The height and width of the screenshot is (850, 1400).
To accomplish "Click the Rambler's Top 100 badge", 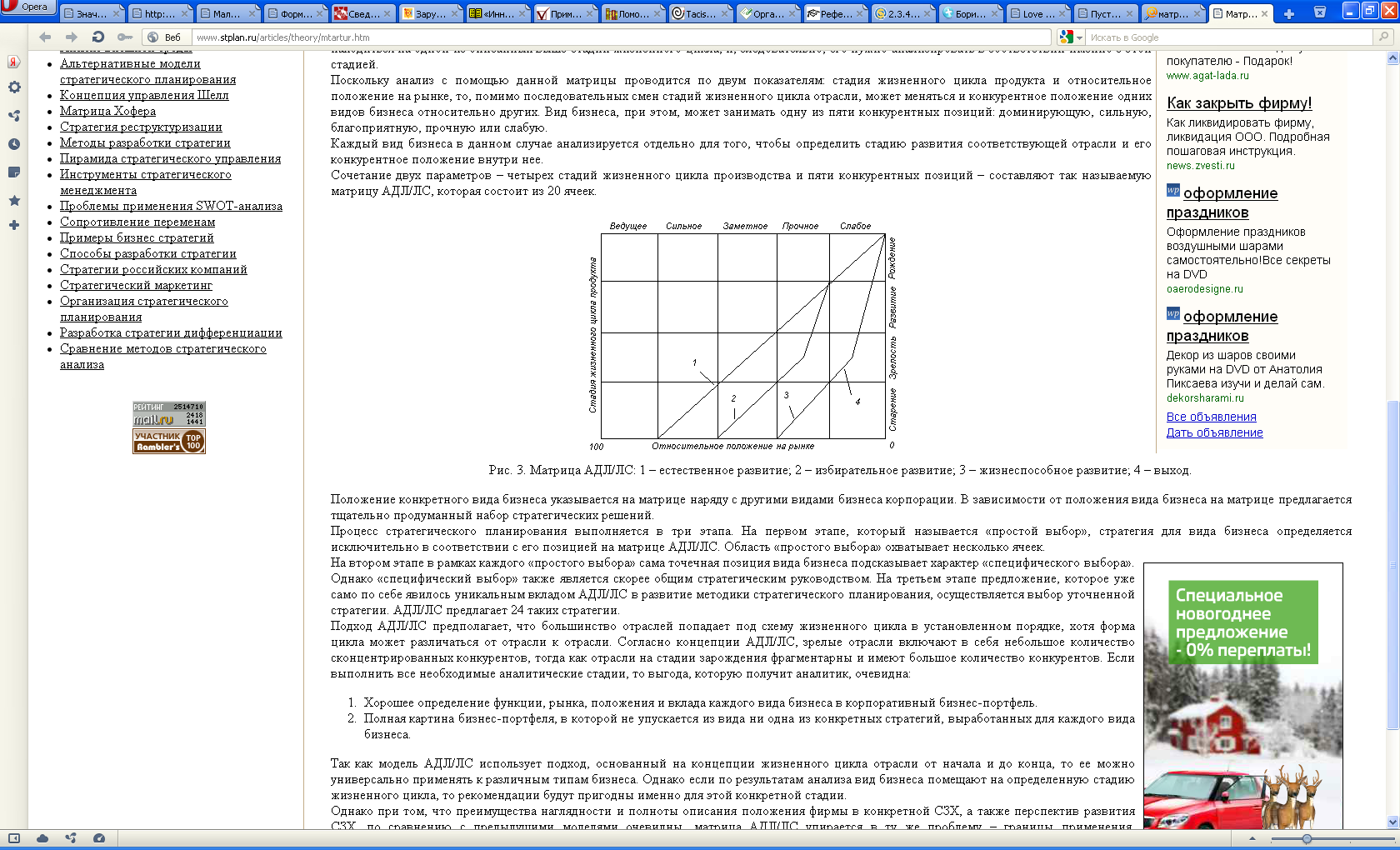I will [169, 441].
